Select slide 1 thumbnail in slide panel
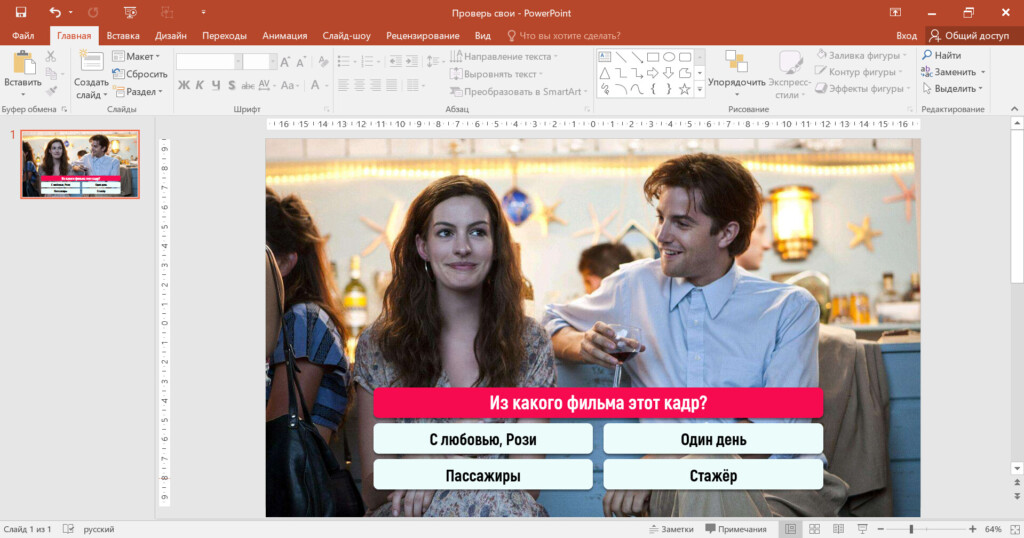The width and height of the screenshot is (1024, 538). coord(80,164)
